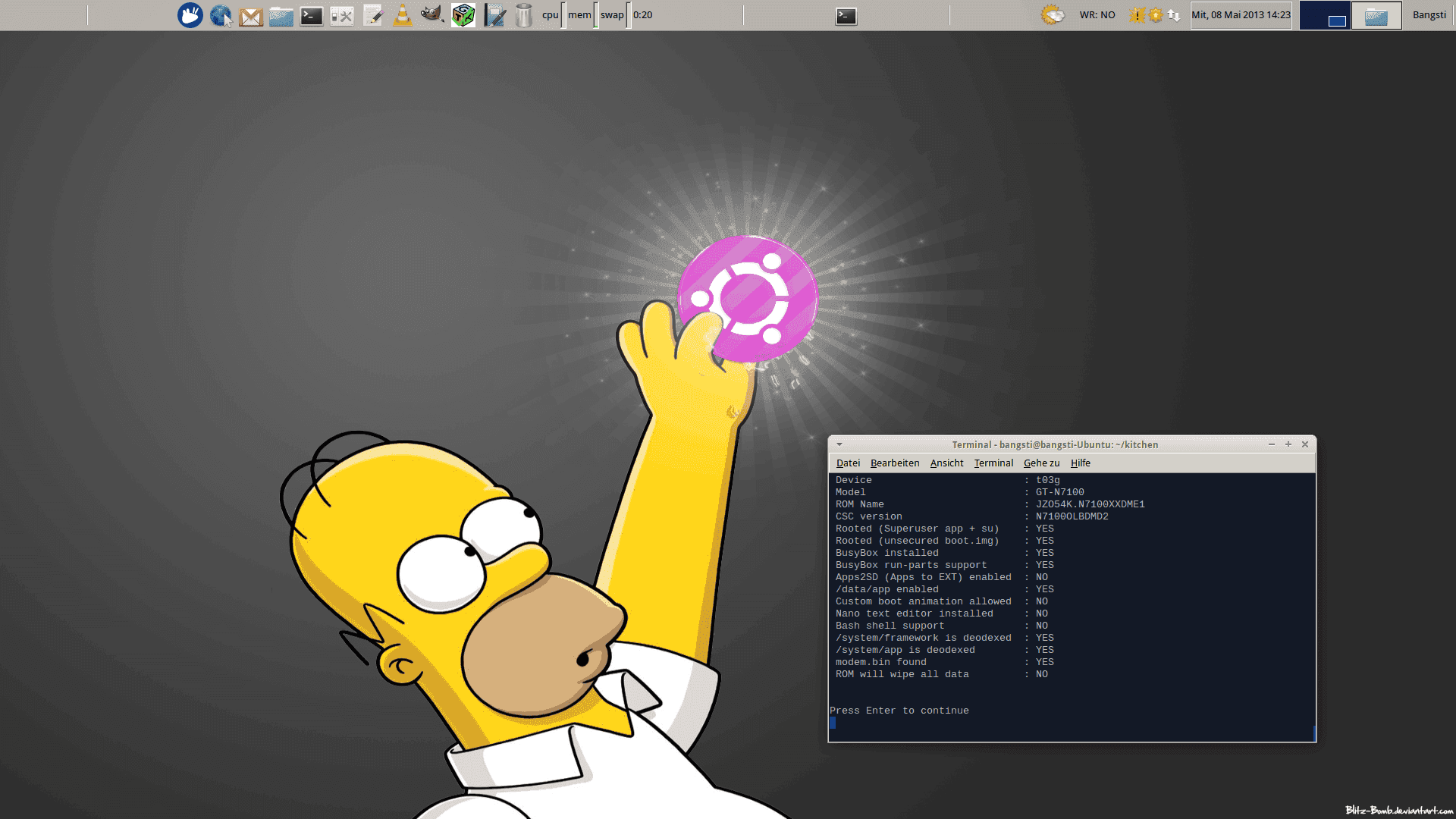
Task: Open the clock showing Mit, 08 Mai 2013
Action: (1241, 15)
